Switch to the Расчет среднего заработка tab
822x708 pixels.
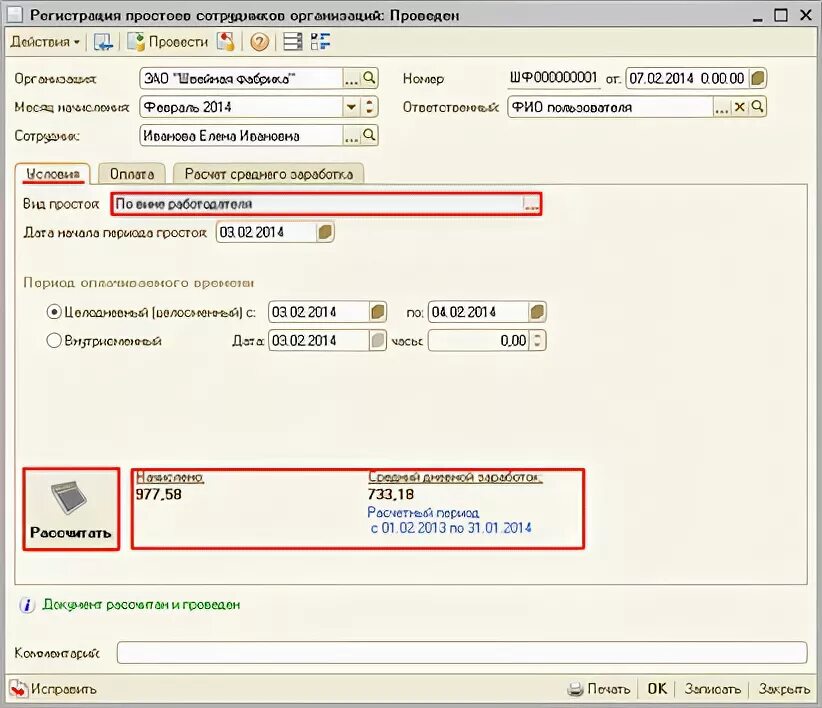268,174
